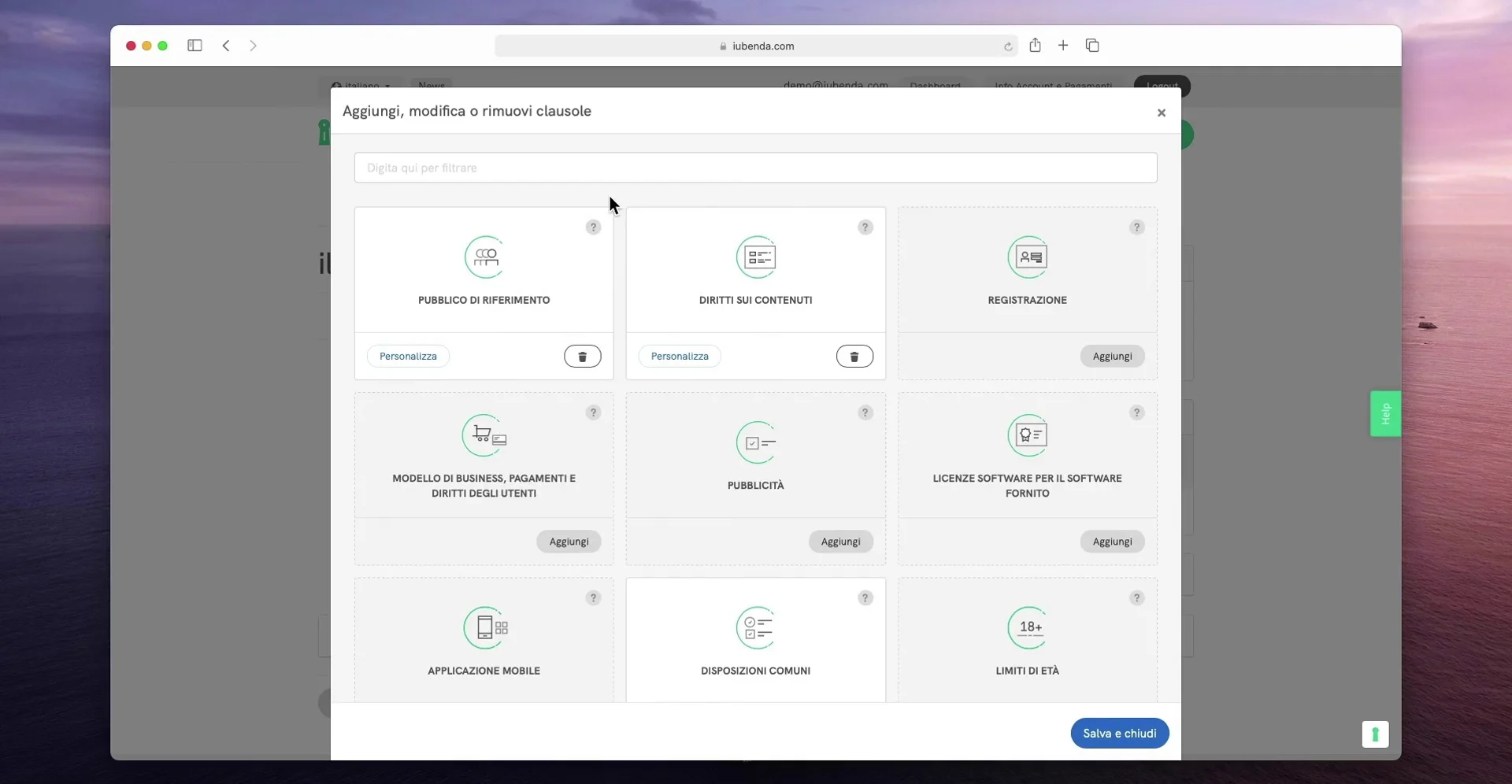
Task: Personalizza the Pubblico di riferimento clause
Action: [408, 357]
